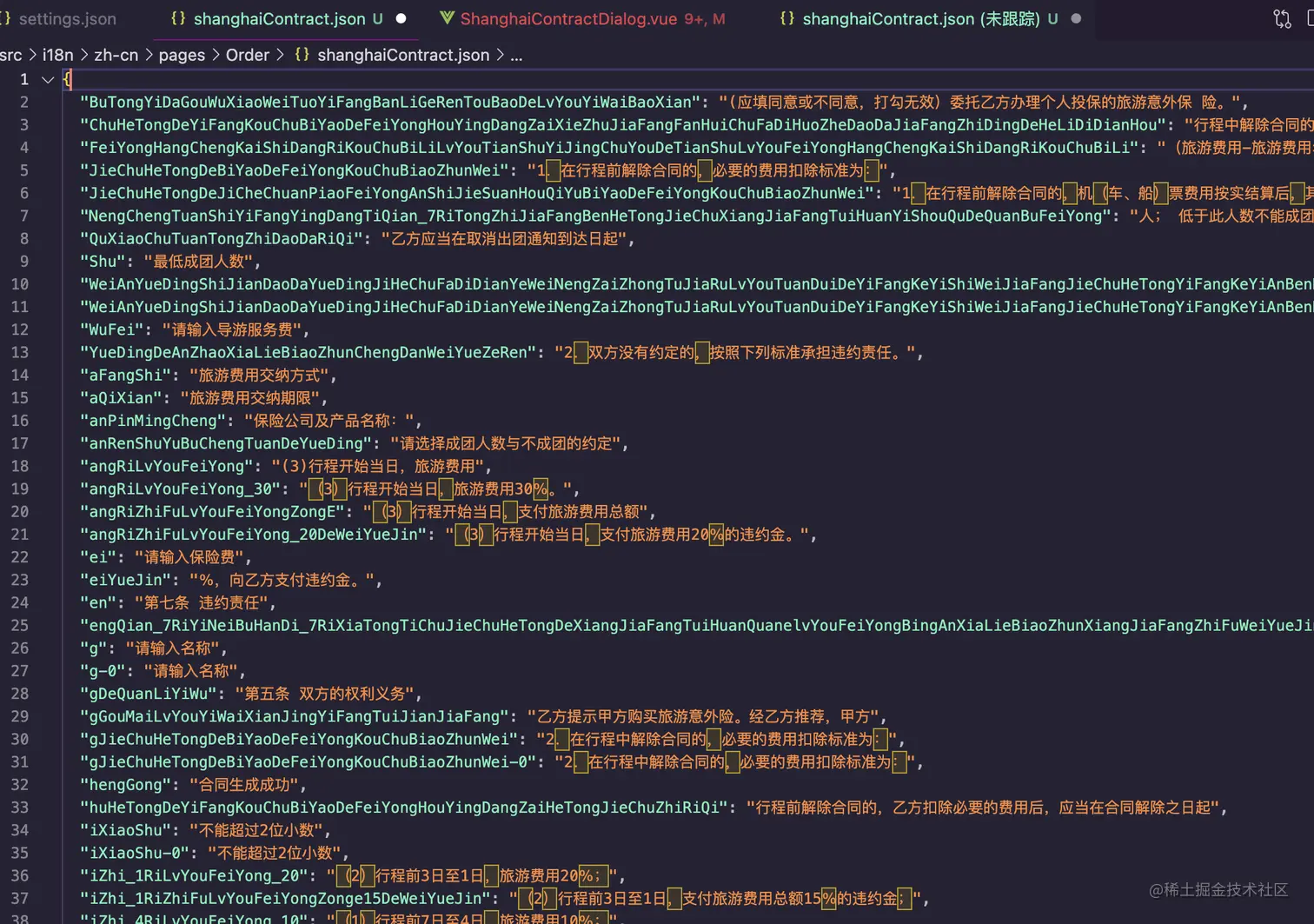Select the shanghaiContract.json U tab
The image size is (1314, 924).
pyautogui.click(x=288, y=18)
